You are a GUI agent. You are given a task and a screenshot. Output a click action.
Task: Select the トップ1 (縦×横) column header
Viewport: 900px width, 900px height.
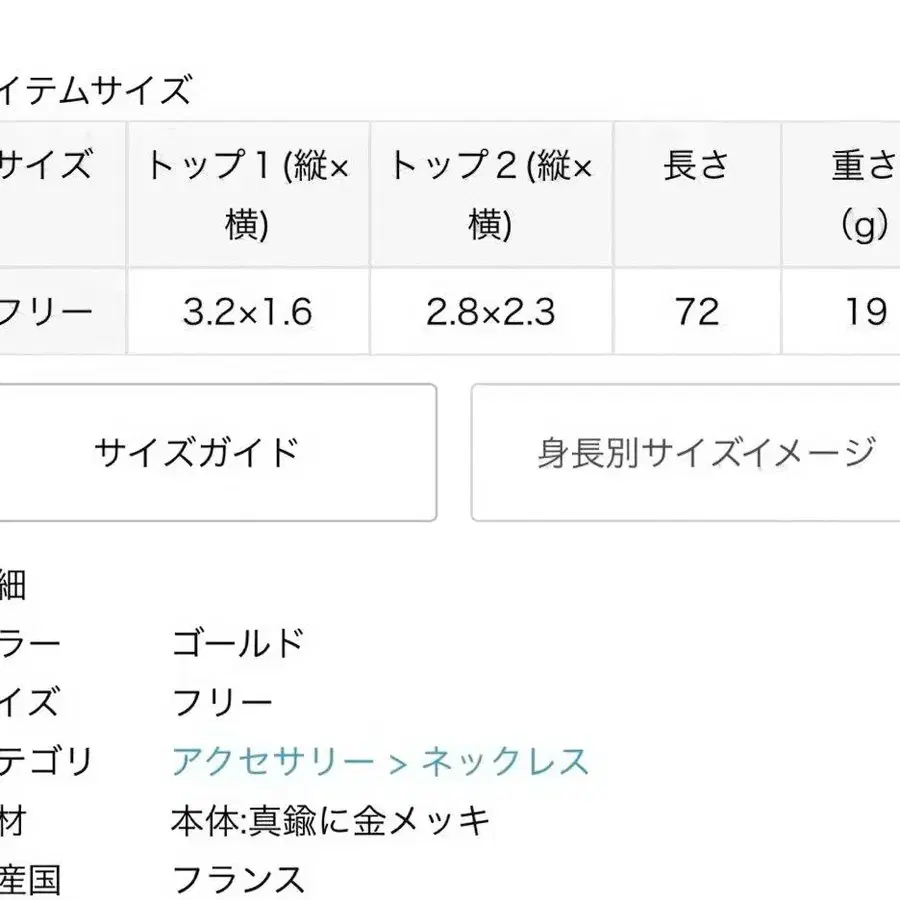[248, 195]
